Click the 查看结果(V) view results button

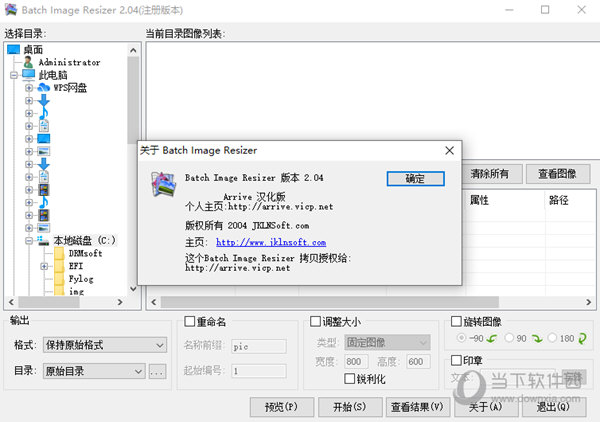pyautogui.click(x=417, y=407)
